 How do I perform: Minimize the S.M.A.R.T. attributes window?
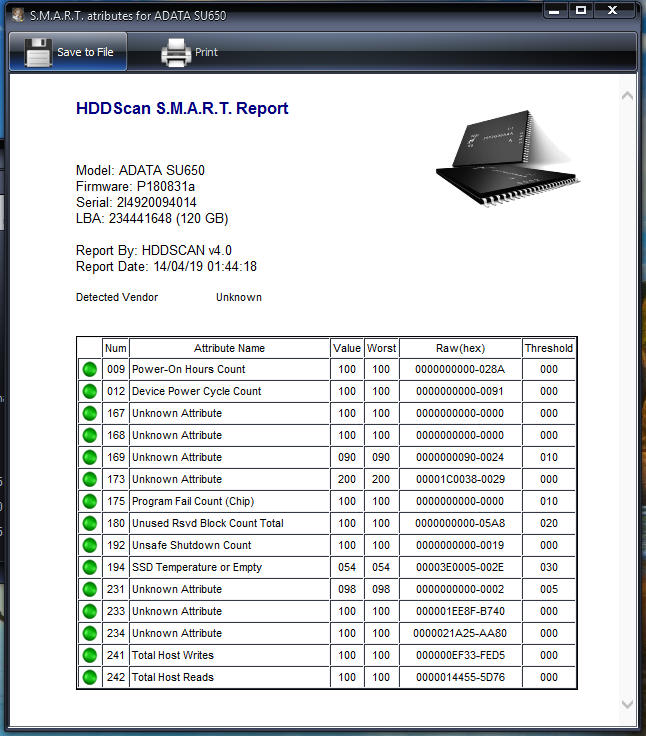click(x=554, y=10)
